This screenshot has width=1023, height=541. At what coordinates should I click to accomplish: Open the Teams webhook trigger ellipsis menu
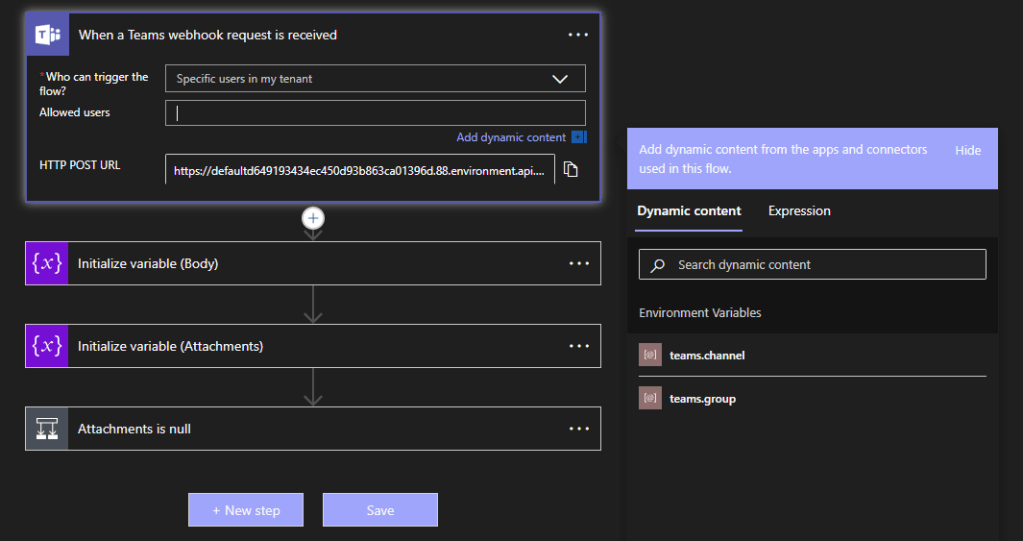tap(578, 35)
